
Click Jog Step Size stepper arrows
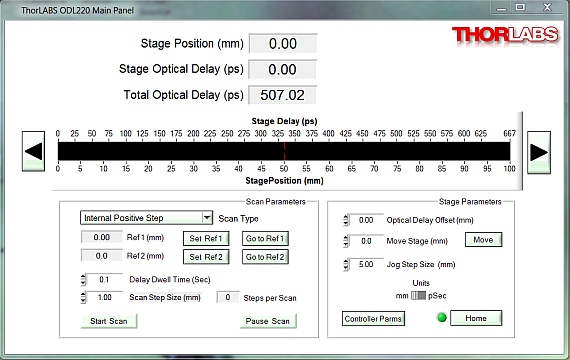[x=346, y=264]
